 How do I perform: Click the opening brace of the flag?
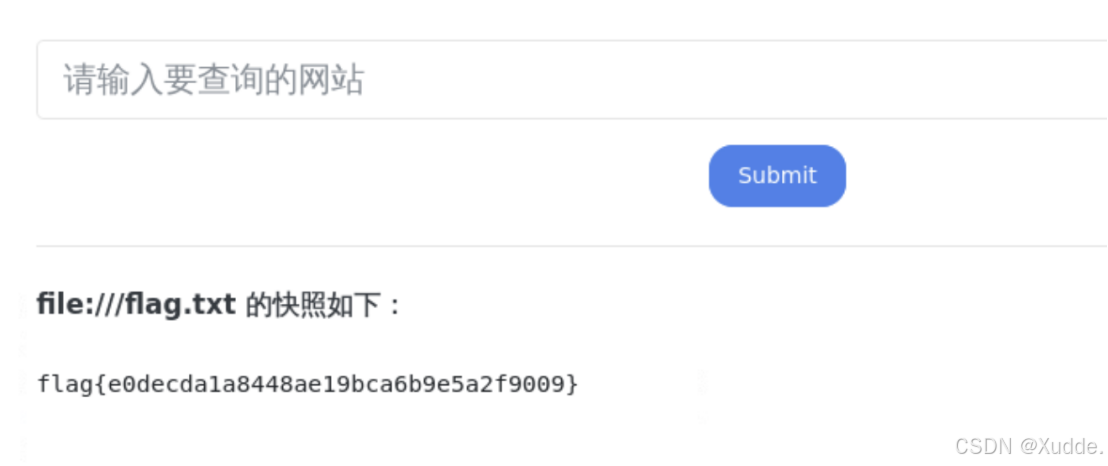tap(99, 384)
